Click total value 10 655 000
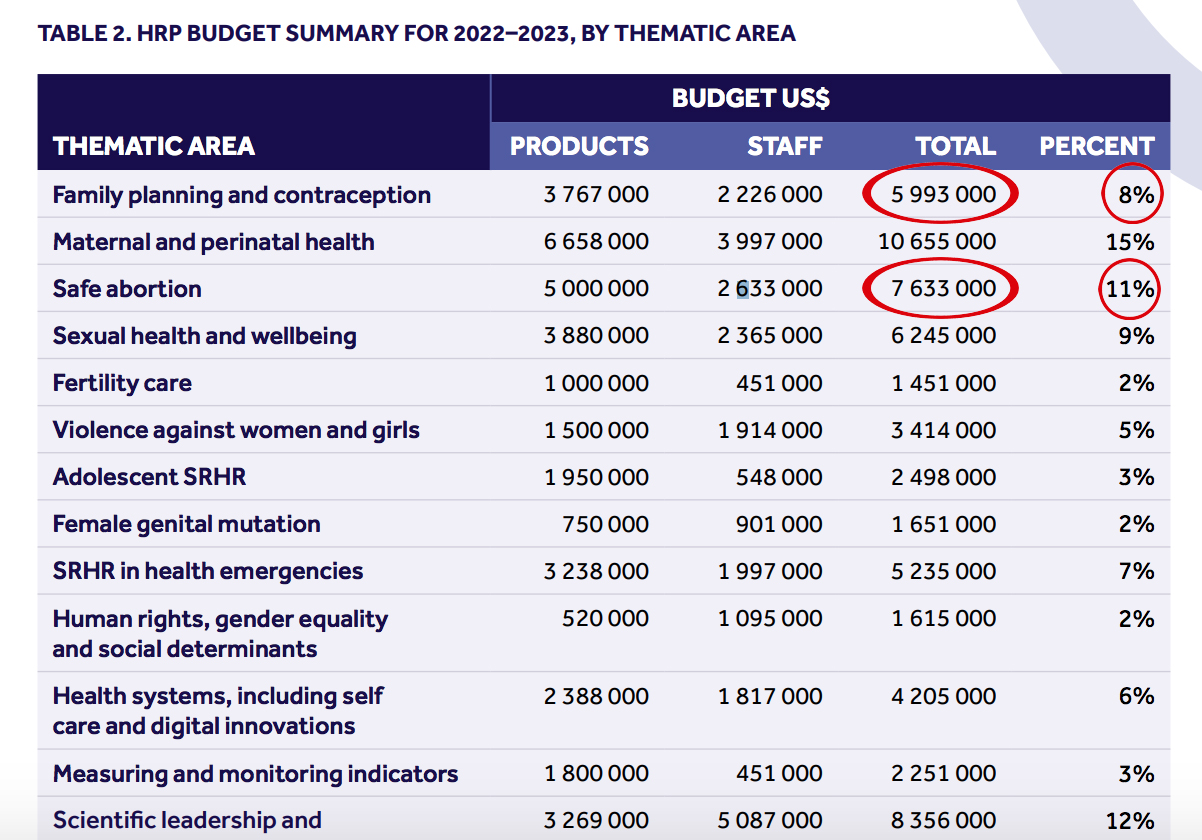The width and height of the screenshot is (1202, 840). click(937, 242)
